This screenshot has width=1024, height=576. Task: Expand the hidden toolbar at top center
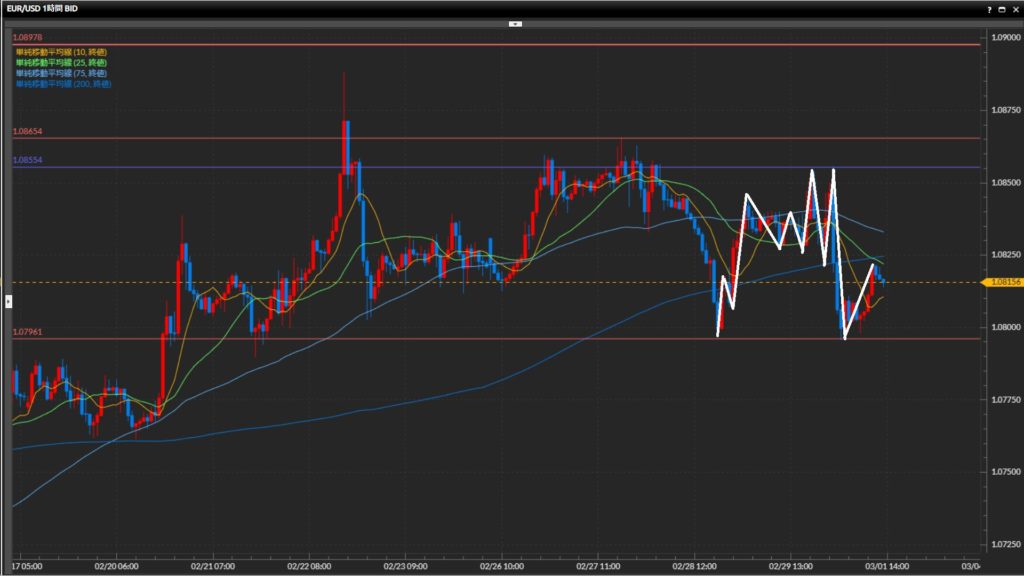coord(515,22)
